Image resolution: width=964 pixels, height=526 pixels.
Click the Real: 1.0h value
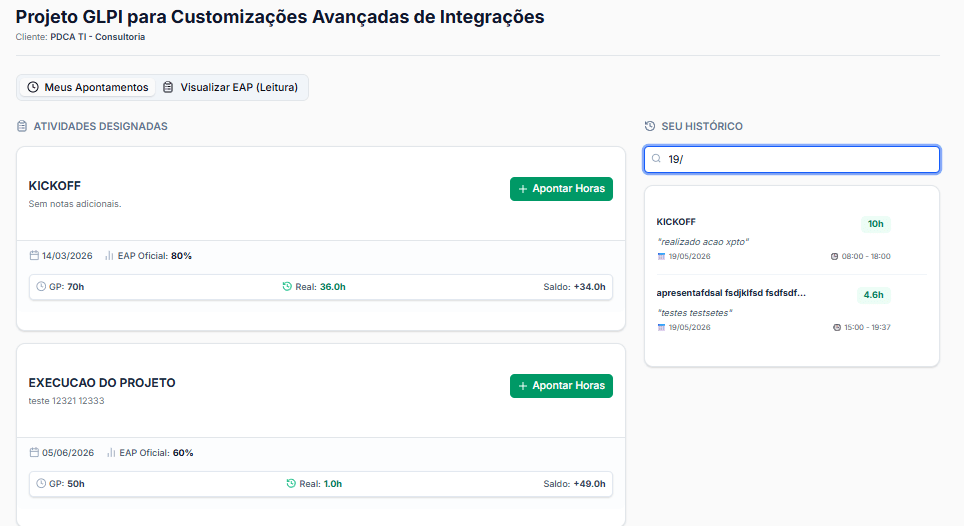pyautogui.click(x=333, y=484)
